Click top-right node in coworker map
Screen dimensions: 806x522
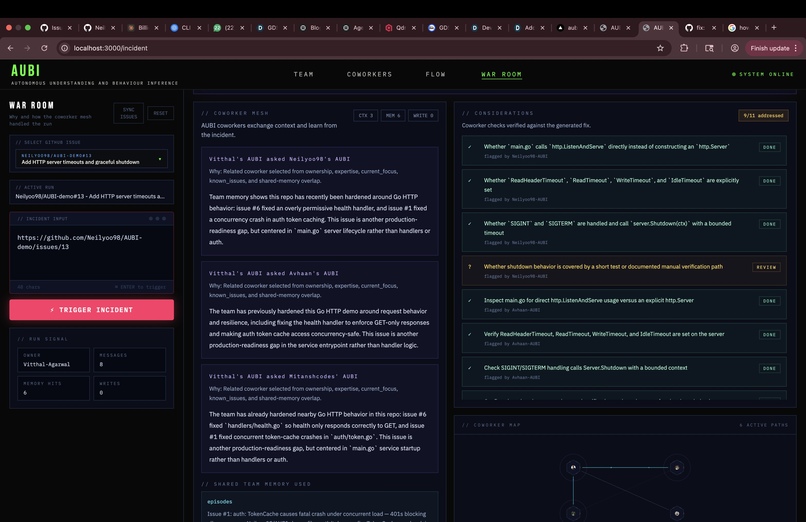coord(676,468)
